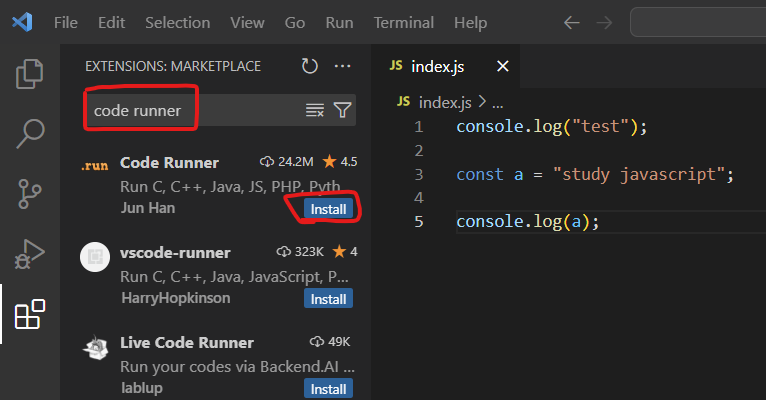Open the Edit menu
The height and width of the screenshot is (400, 766).
click(x=111, y=22)
